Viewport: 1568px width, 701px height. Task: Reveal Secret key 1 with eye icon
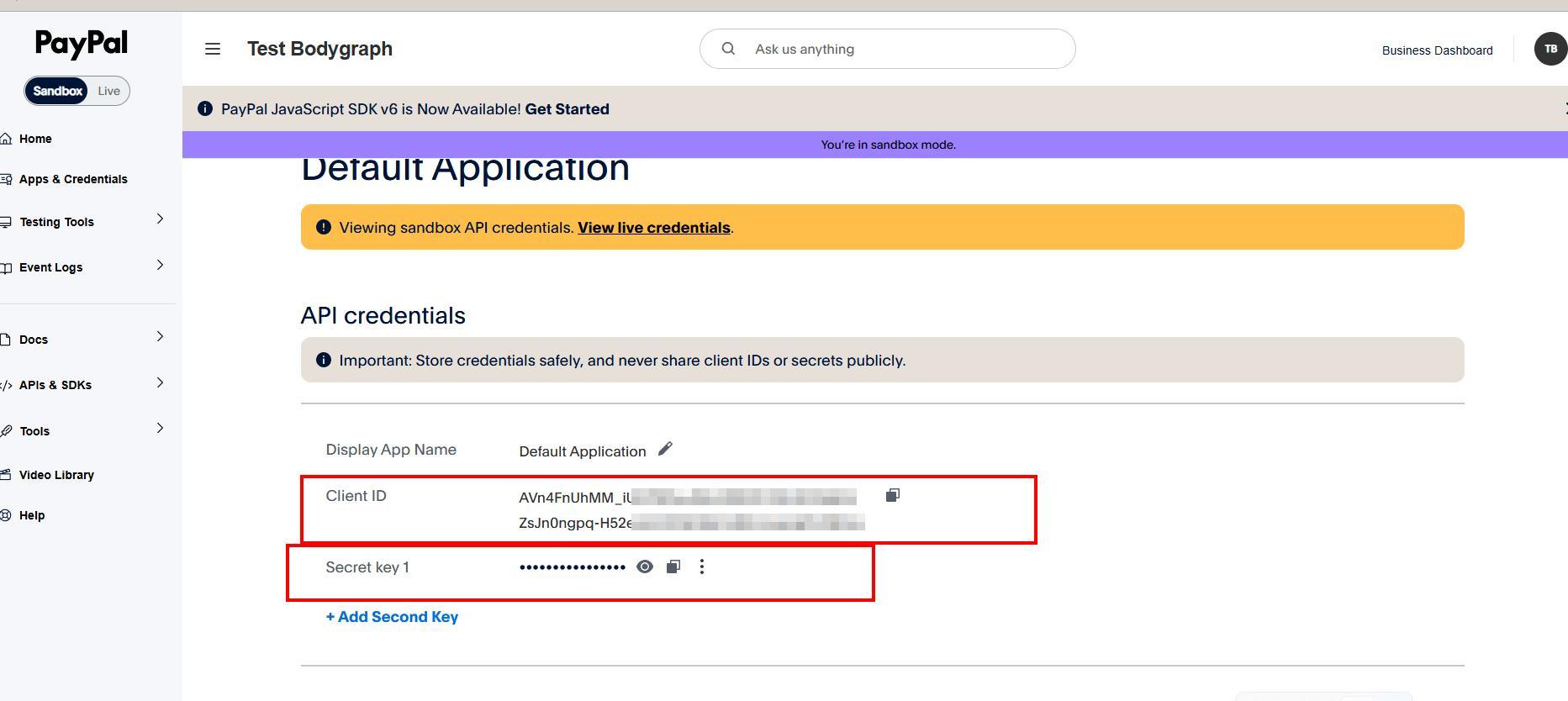click(645, 567)
